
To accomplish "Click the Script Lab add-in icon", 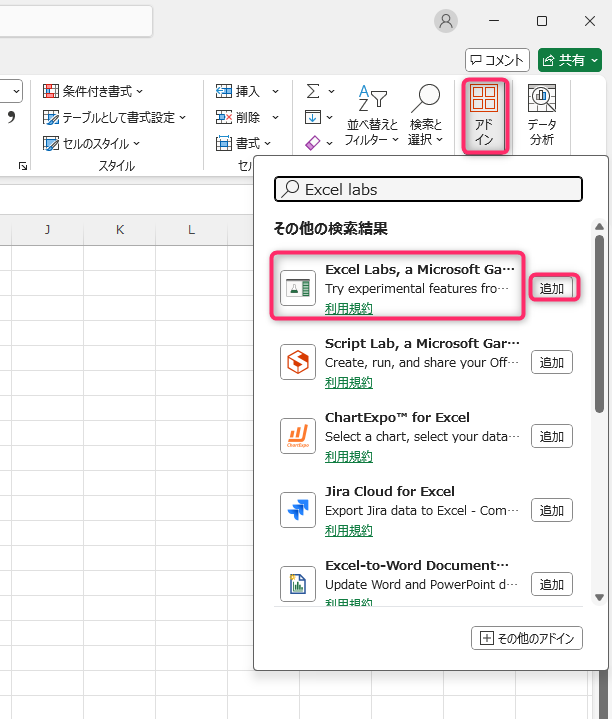I will pos(297,362).
